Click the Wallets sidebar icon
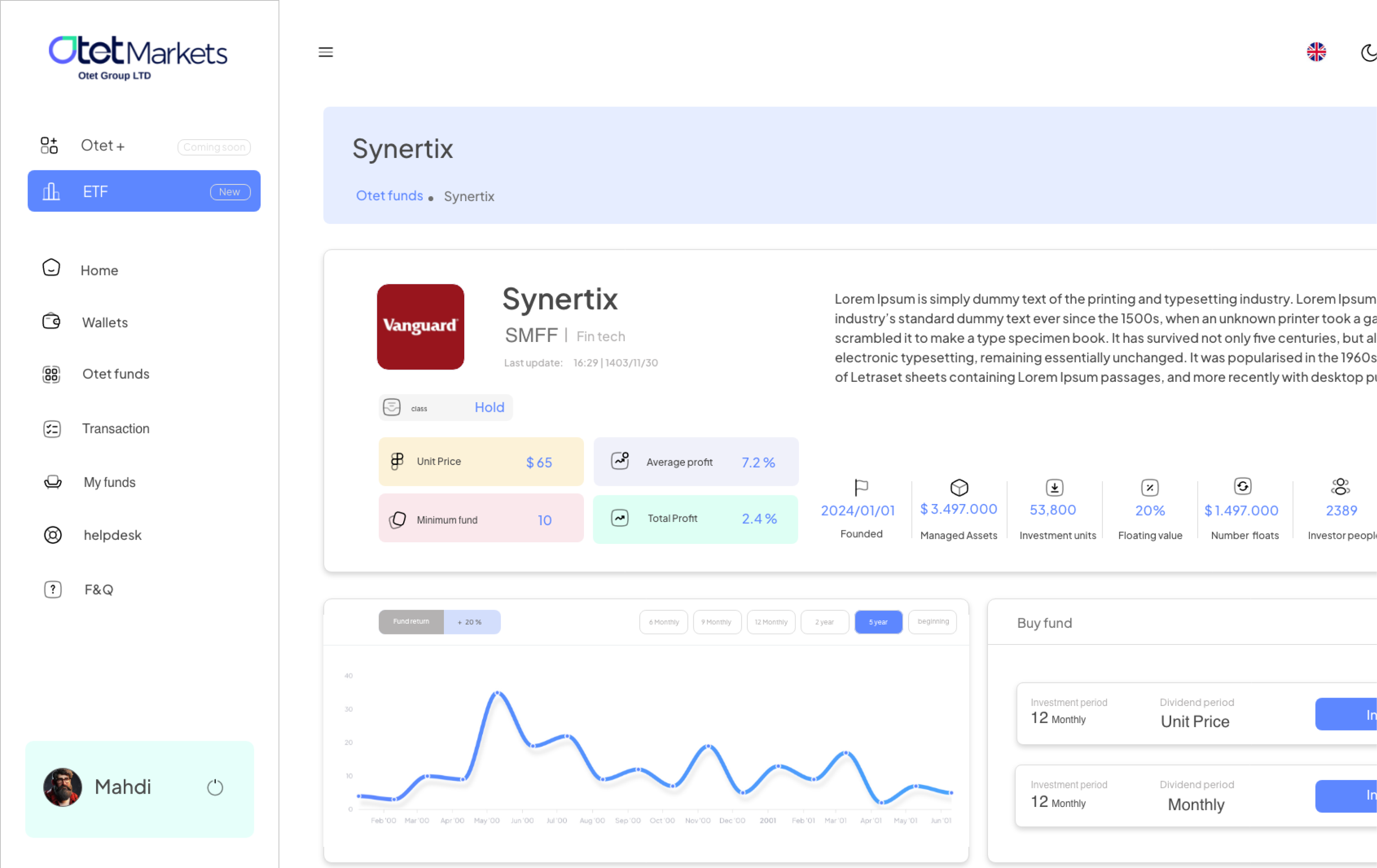This screenshot has width=1377, height=868. 52,322
